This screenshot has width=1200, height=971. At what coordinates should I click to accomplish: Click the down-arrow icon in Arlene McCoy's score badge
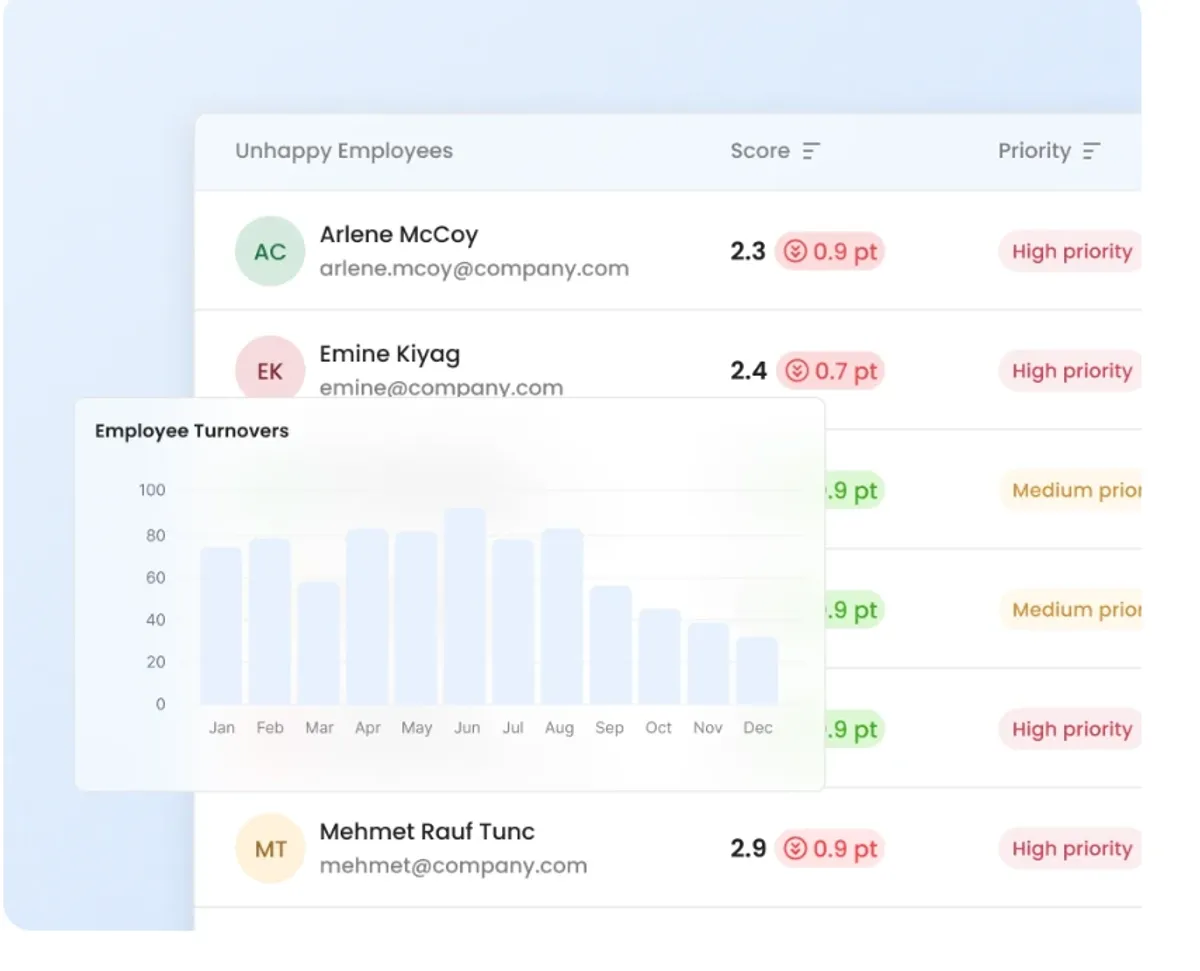point(796,252)
